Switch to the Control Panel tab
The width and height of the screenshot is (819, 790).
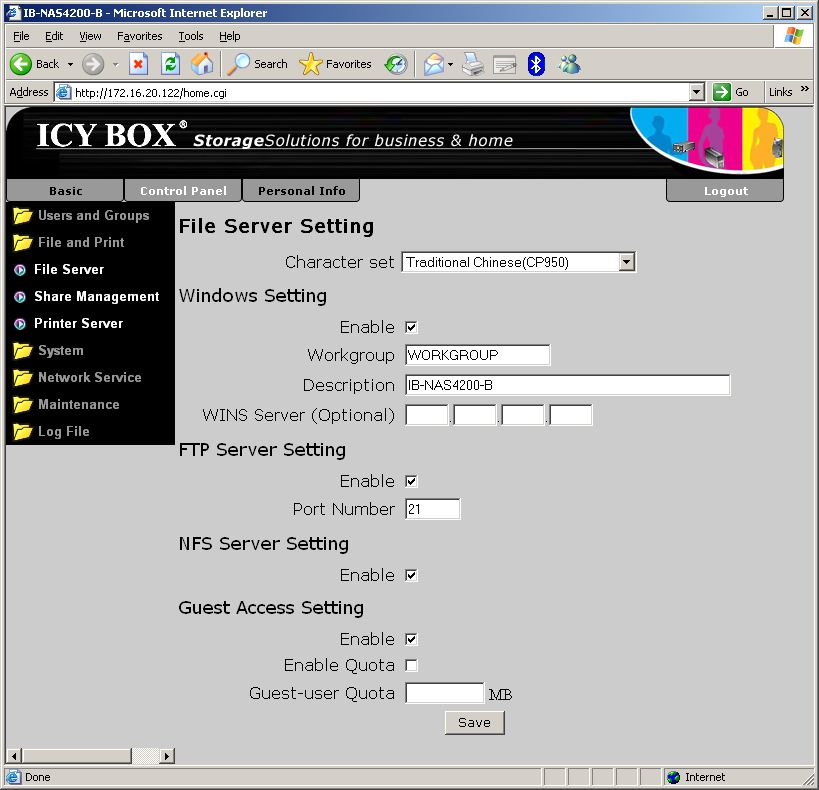point(183,191)
